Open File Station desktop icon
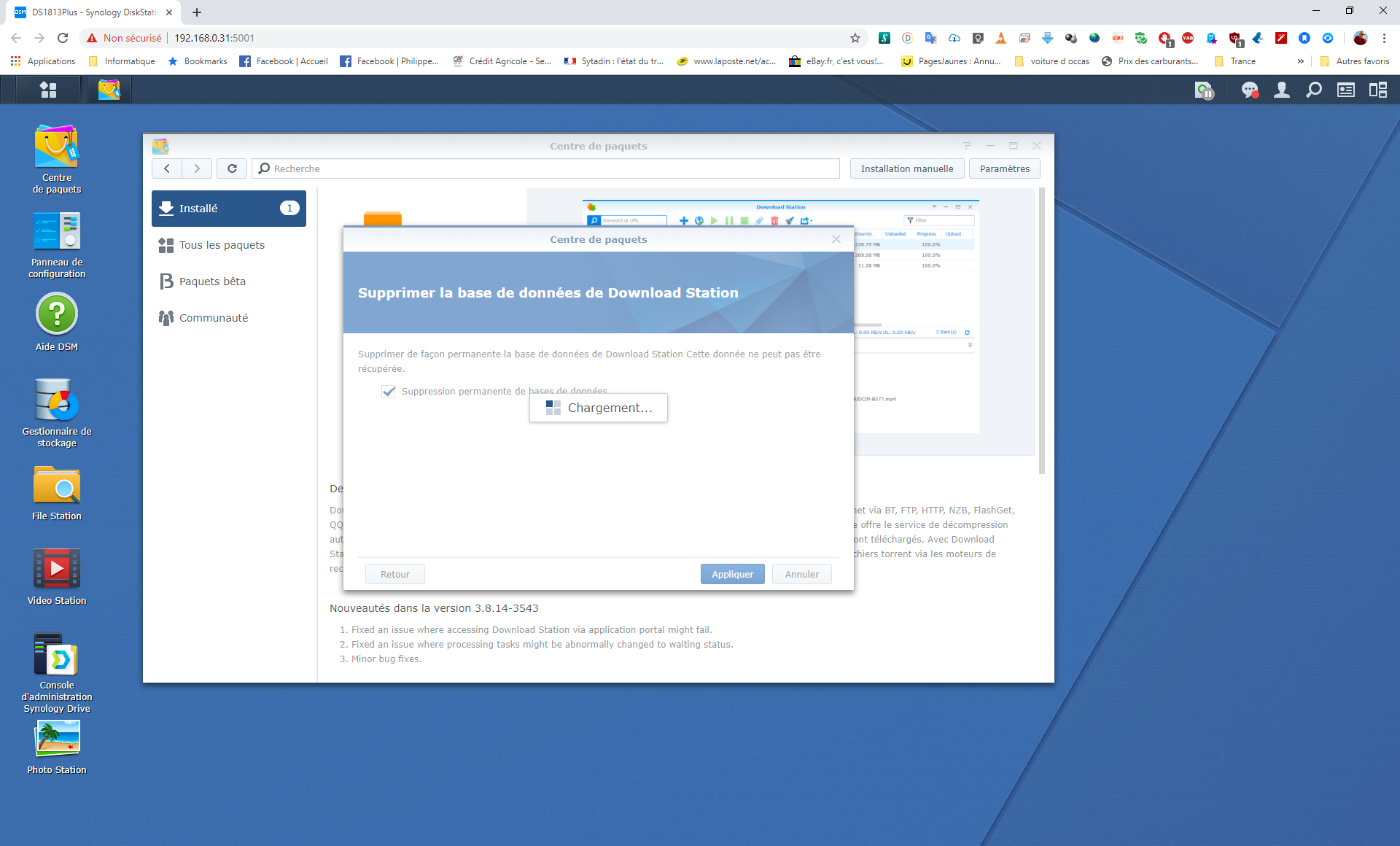Screen dimensions: 1400x846 57,486
